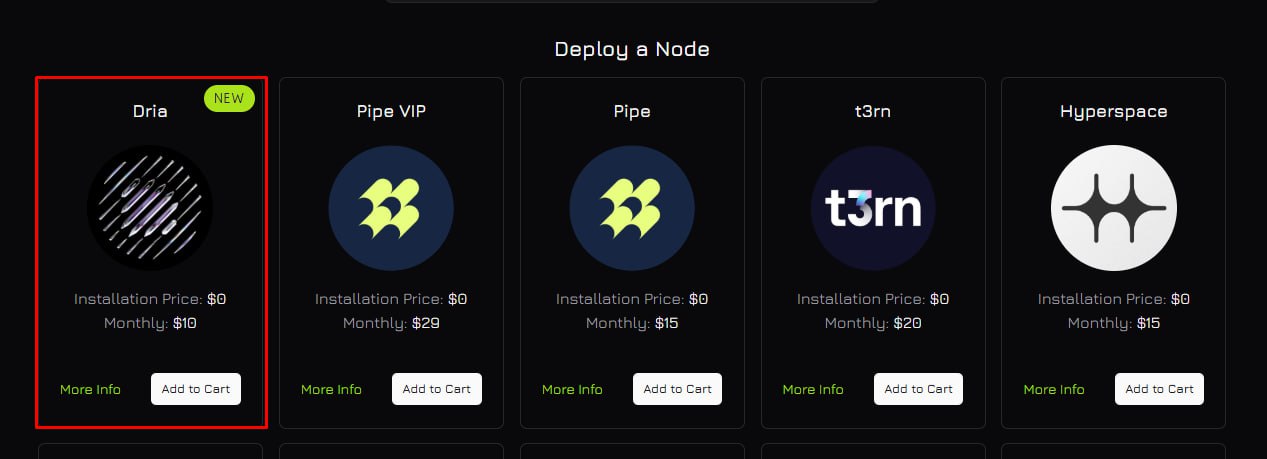Open More Info for Dria
The height and width of the screenshot is (459, 1267).
pyautogui.click(x=90, y=389)
